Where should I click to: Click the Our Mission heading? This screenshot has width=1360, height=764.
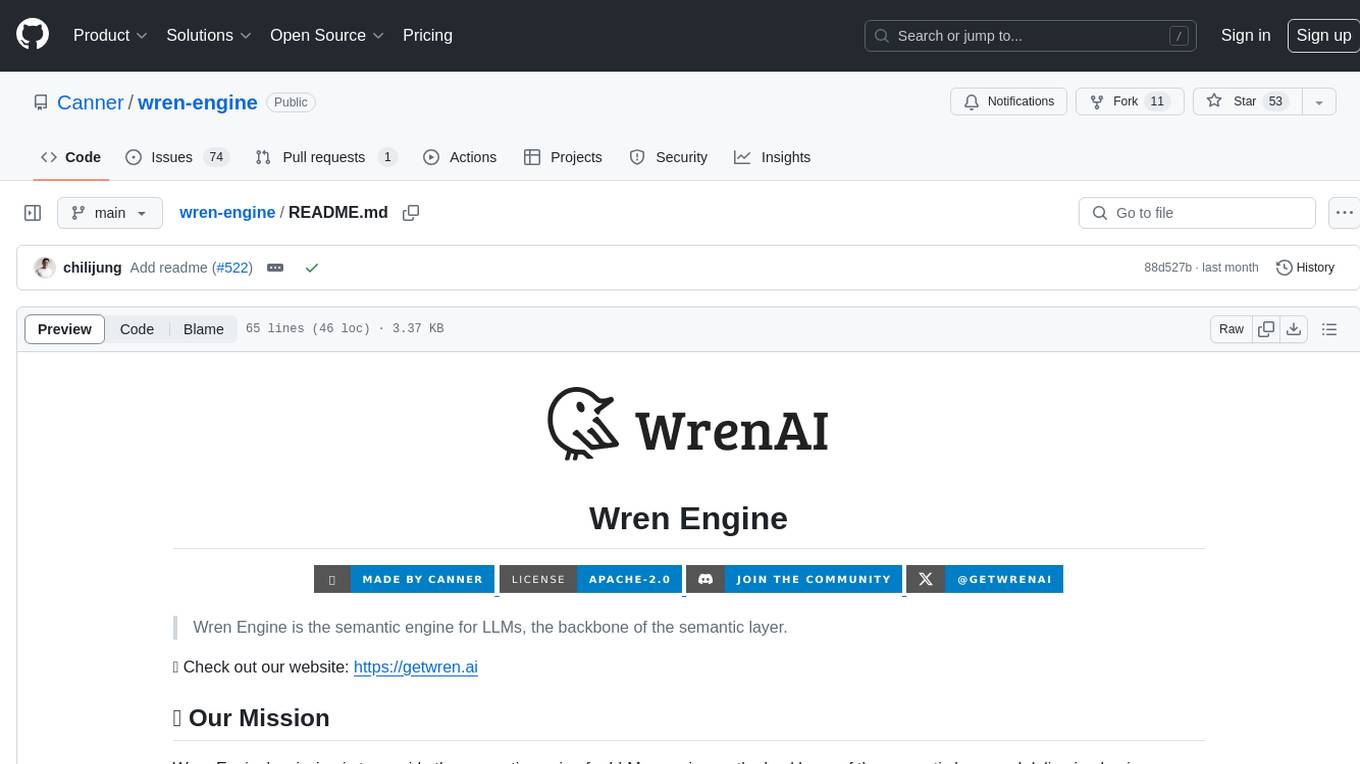pyautogui.click(x=251, y=718)
